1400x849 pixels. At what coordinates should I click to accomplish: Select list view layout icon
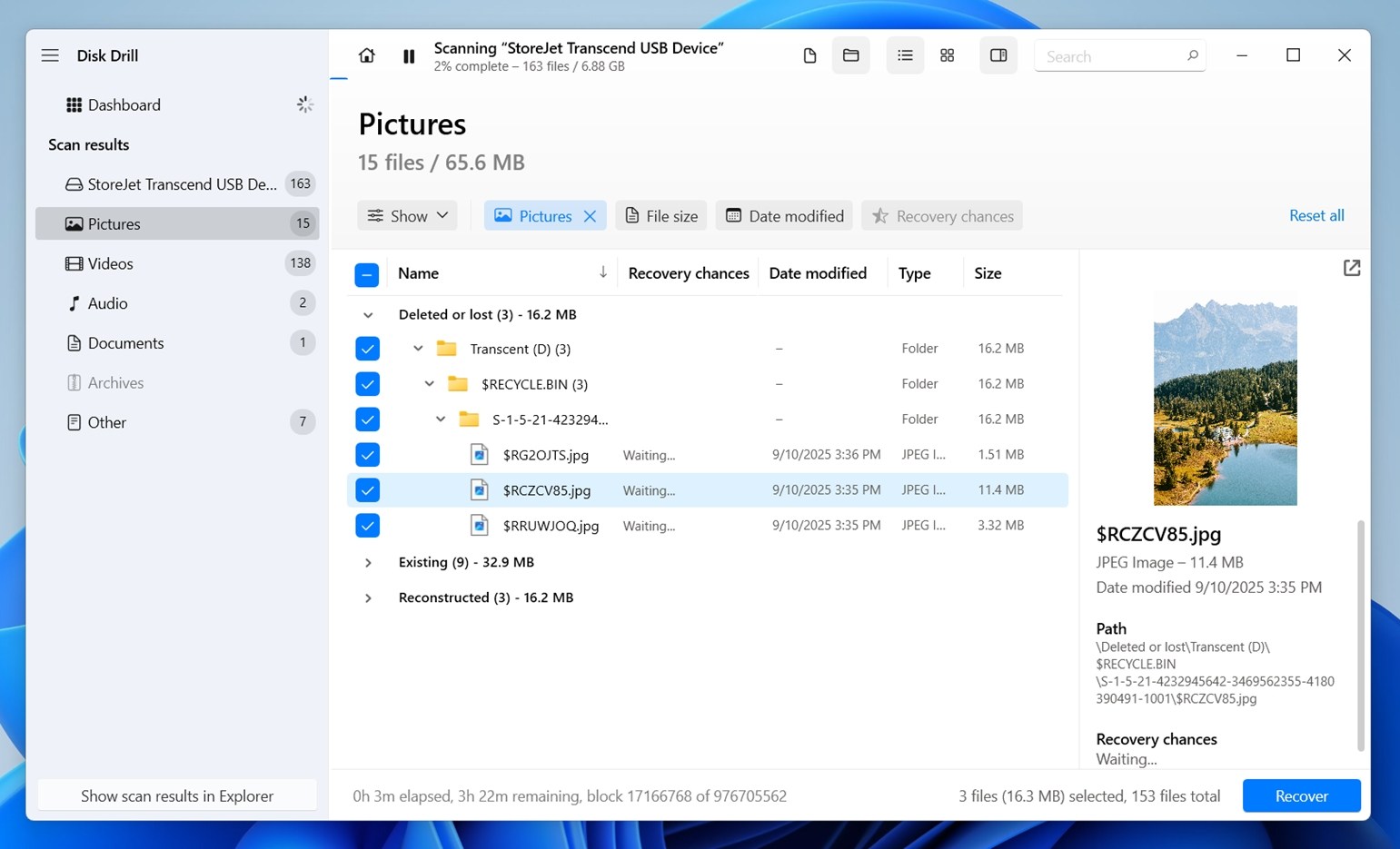tap(905, 55)
